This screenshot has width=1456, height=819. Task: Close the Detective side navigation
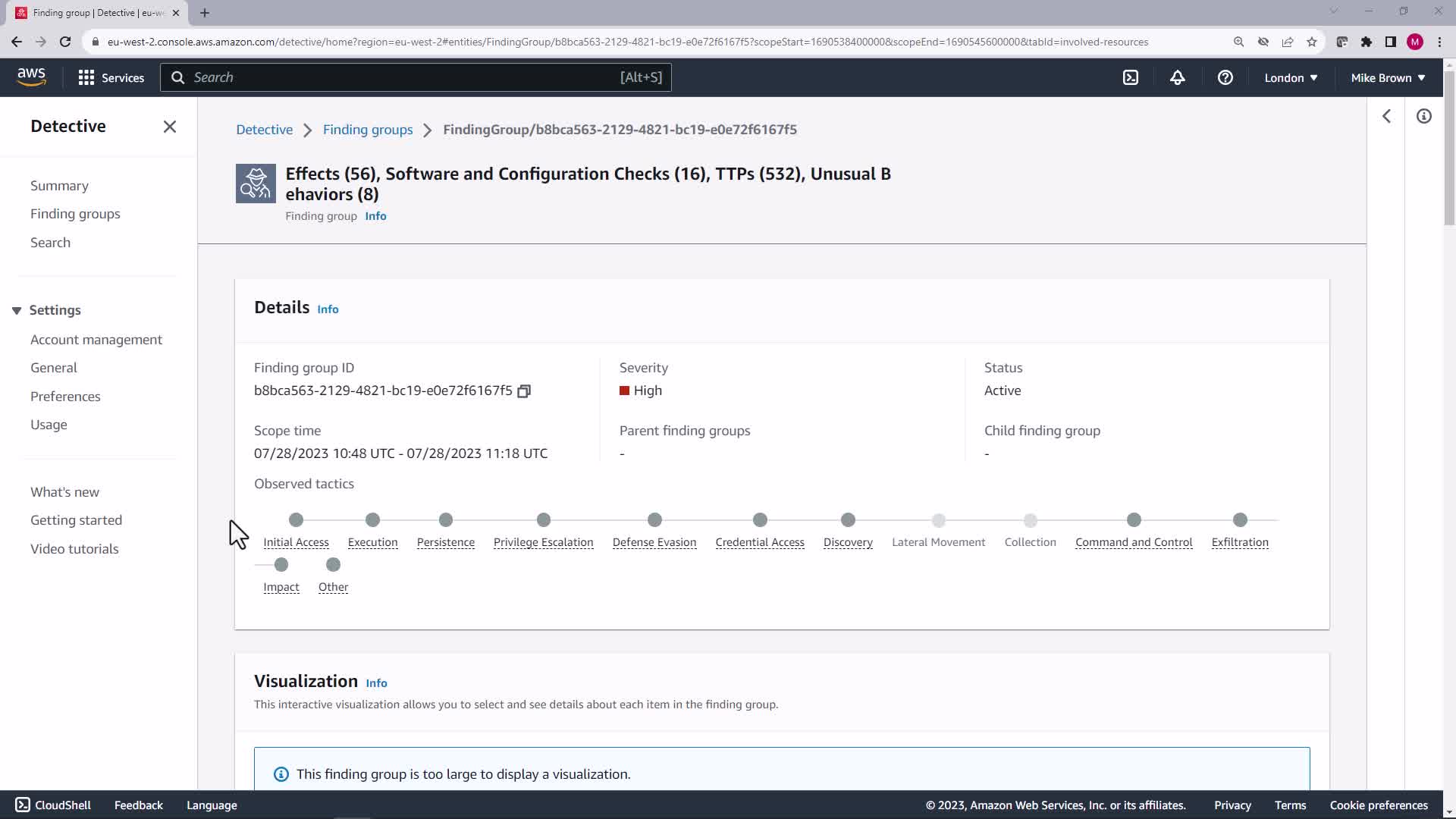170,127
